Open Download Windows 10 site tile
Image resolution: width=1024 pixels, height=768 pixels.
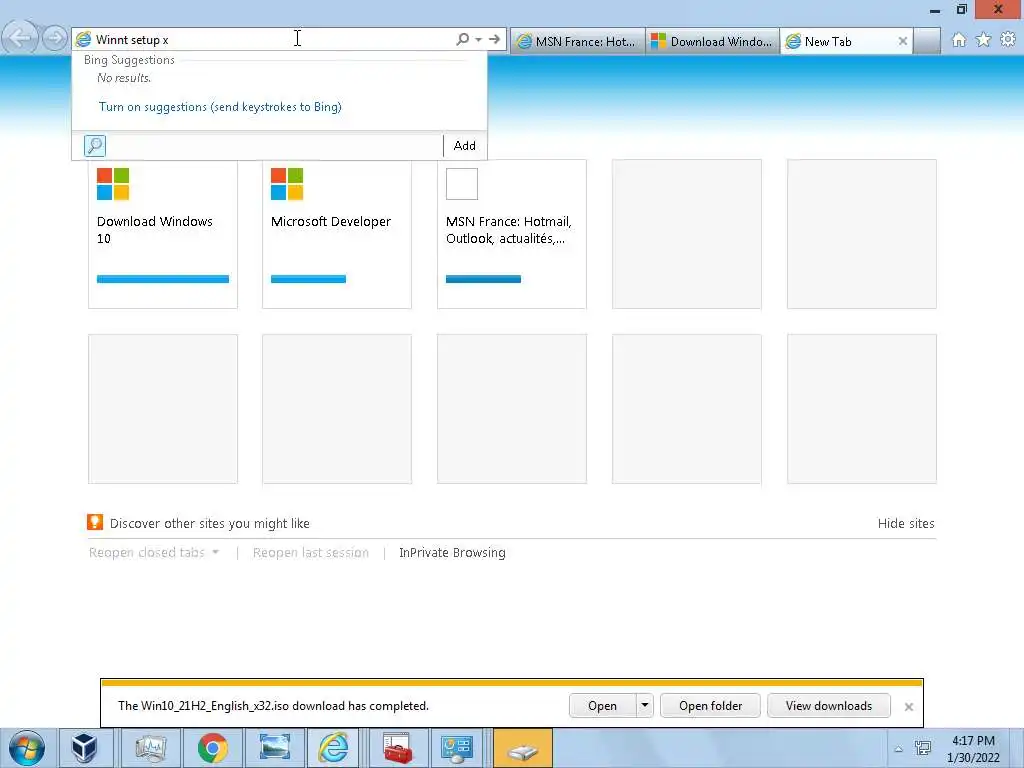pyautogui.click(x=163, y=234)
